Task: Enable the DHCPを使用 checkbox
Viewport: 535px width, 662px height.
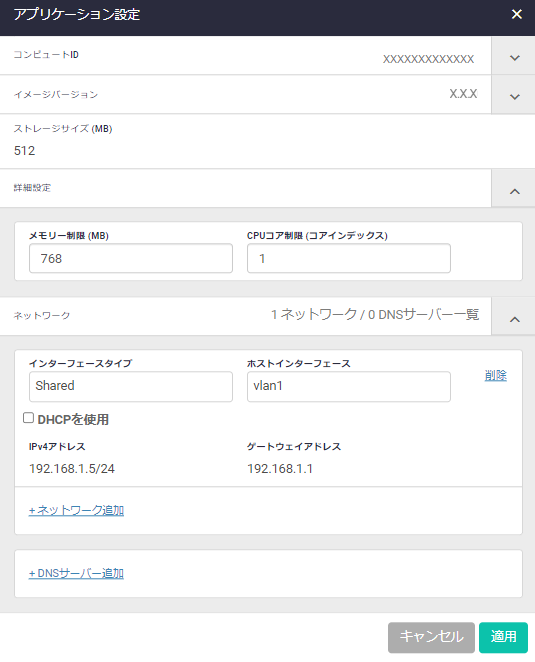Action: 28,418
